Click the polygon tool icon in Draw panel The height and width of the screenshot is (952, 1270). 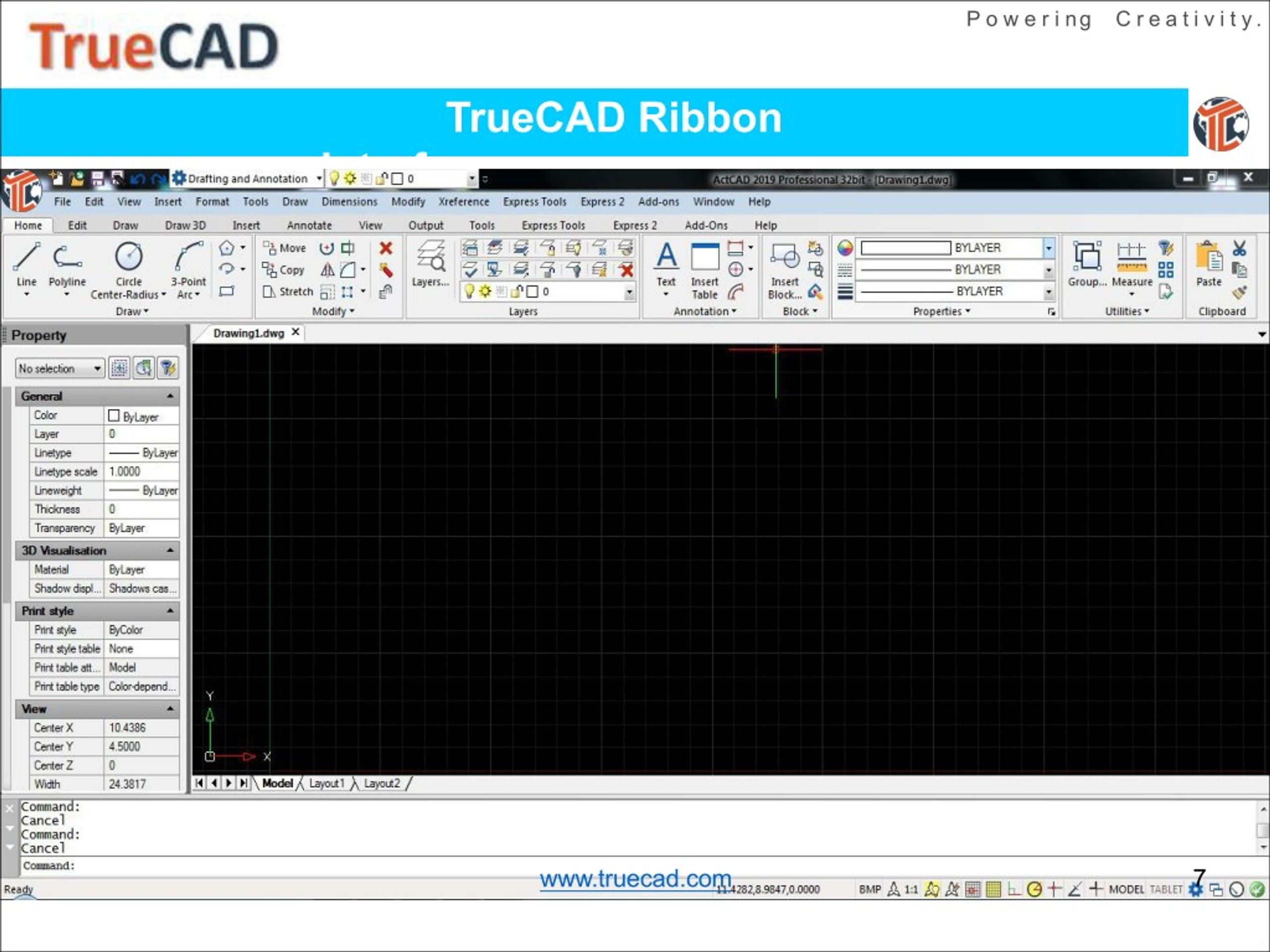227,248
